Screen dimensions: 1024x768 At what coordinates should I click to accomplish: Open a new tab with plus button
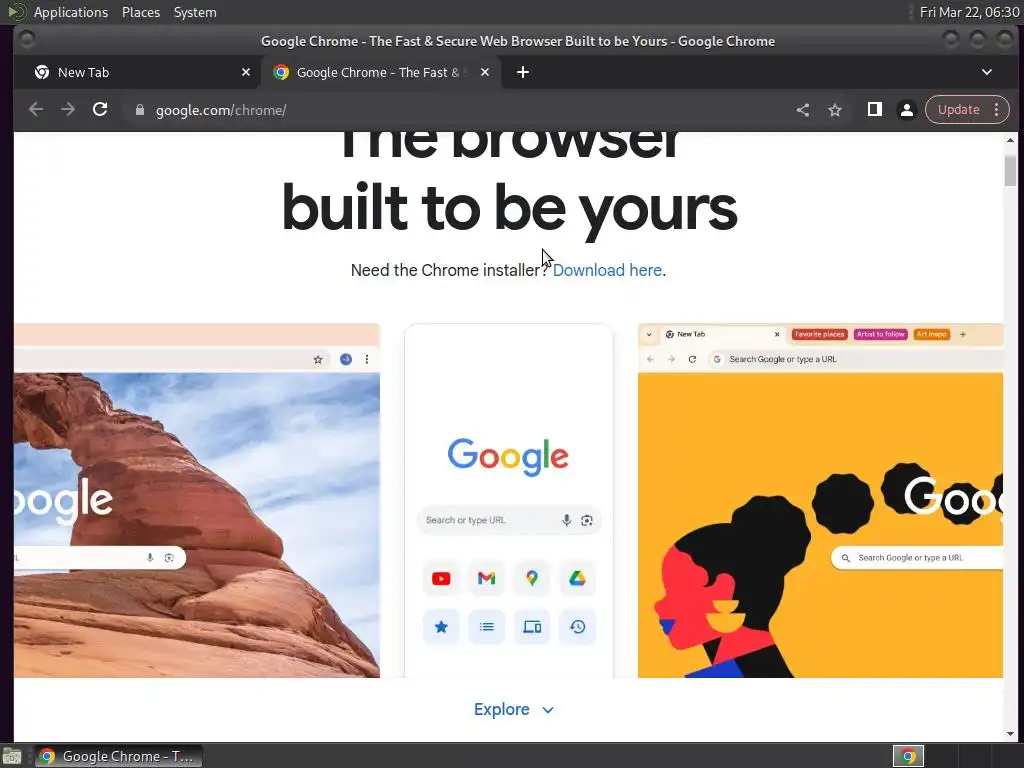pos(522,72)
